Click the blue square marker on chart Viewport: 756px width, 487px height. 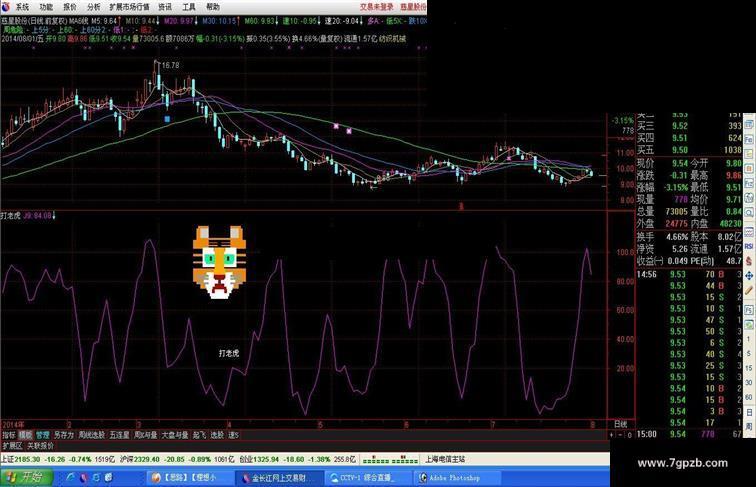(x=167, y=119)
